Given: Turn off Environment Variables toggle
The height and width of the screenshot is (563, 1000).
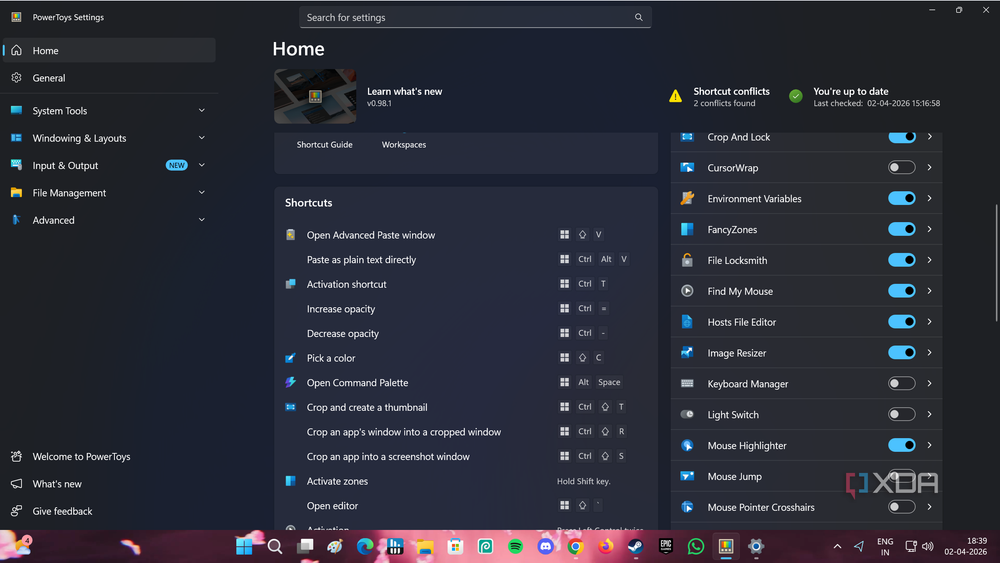Looking at the screenshot, I should pyautogui.click(x=902, y=198).
